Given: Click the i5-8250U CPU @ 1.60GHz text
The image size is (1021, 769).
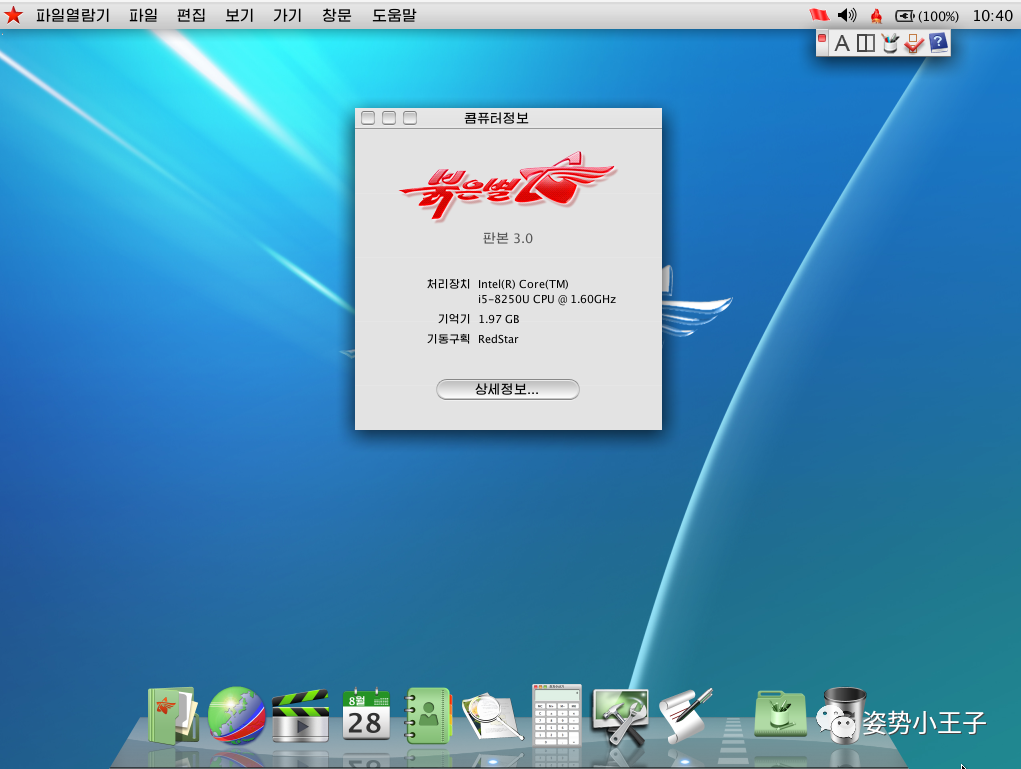Looking at the screenshot, I should (x=547, y=300).
